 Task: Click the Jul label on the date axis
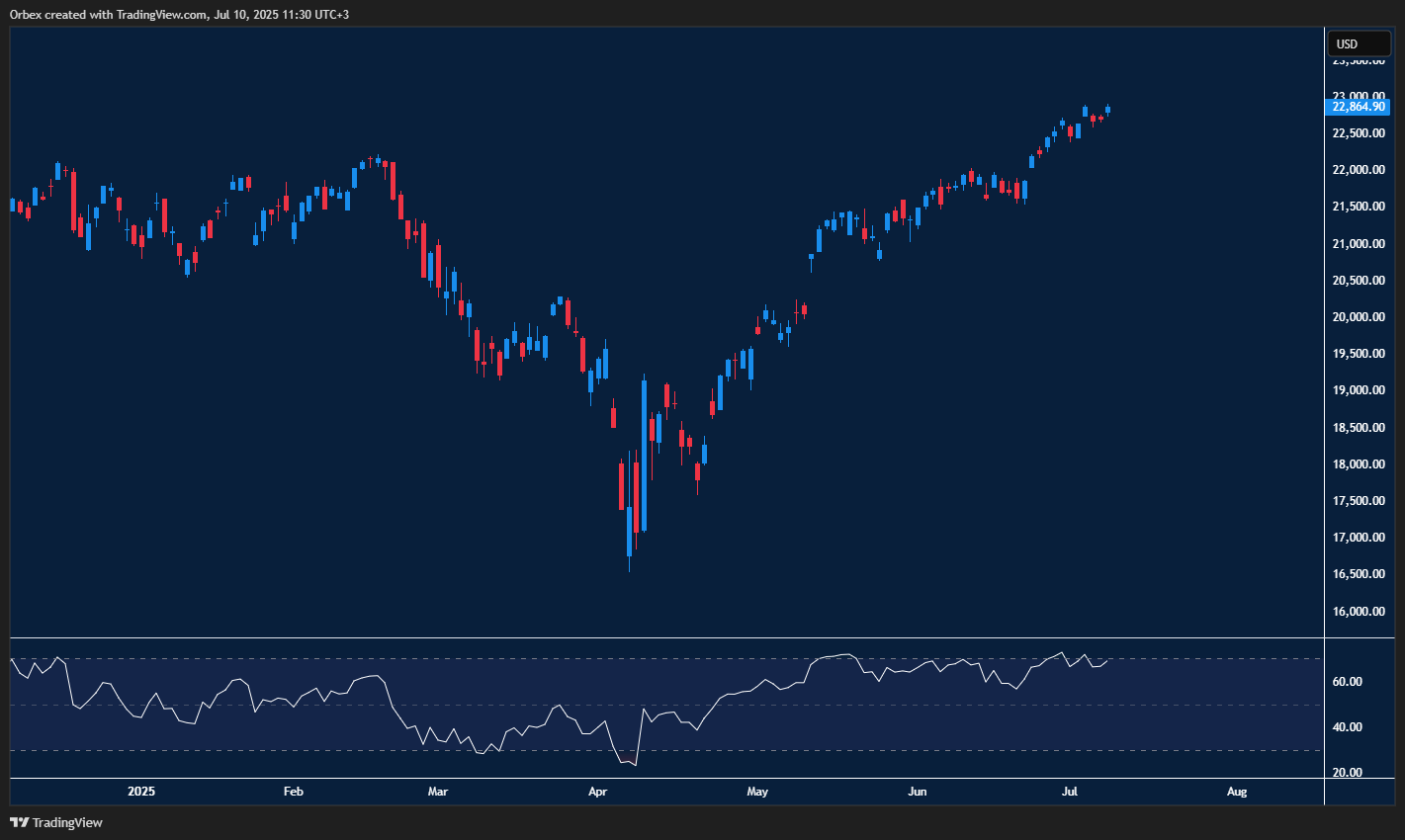click(1071, 792)
